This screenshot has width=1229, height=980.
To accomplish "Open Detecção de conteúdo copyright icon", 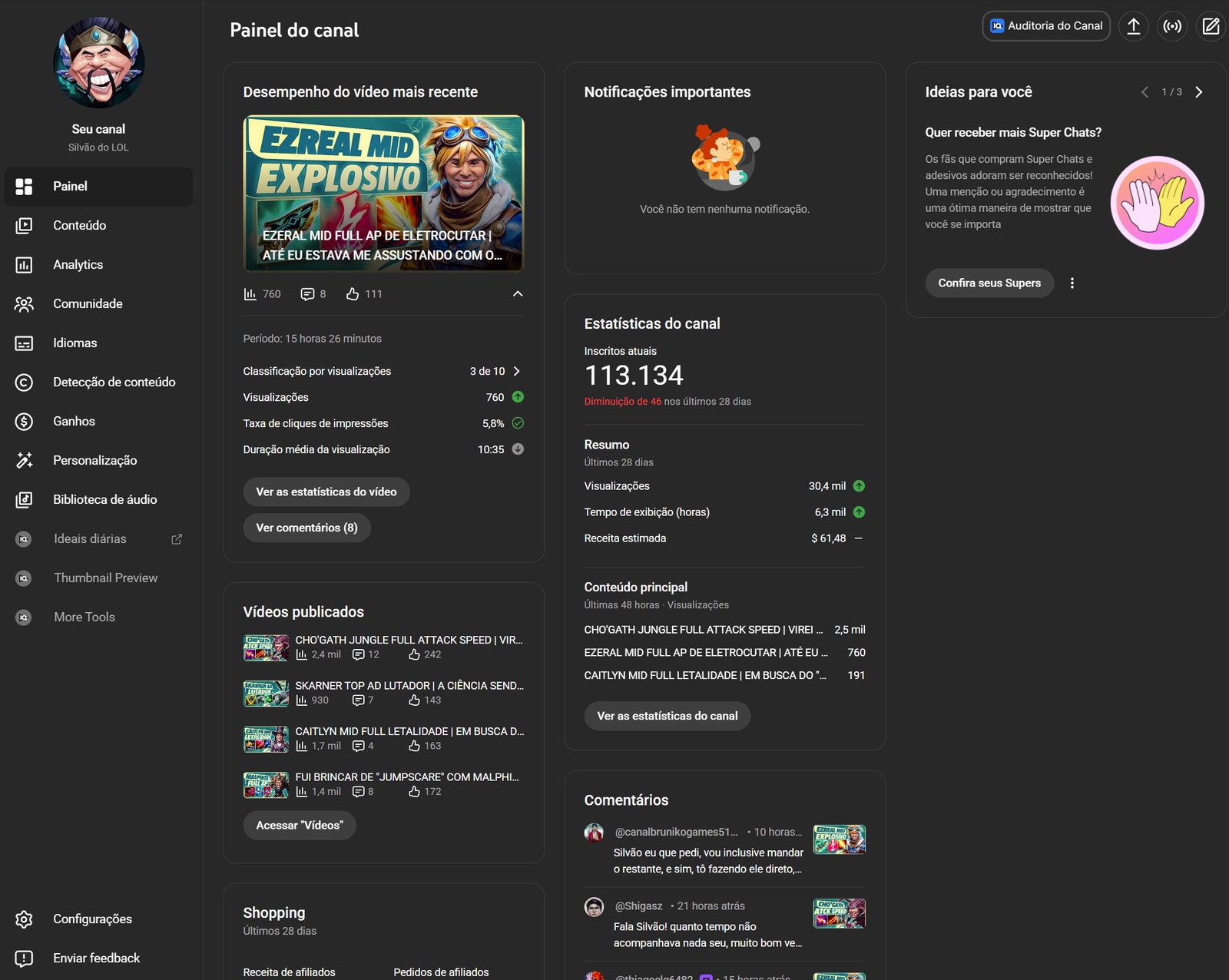I will tap(24, 382).
